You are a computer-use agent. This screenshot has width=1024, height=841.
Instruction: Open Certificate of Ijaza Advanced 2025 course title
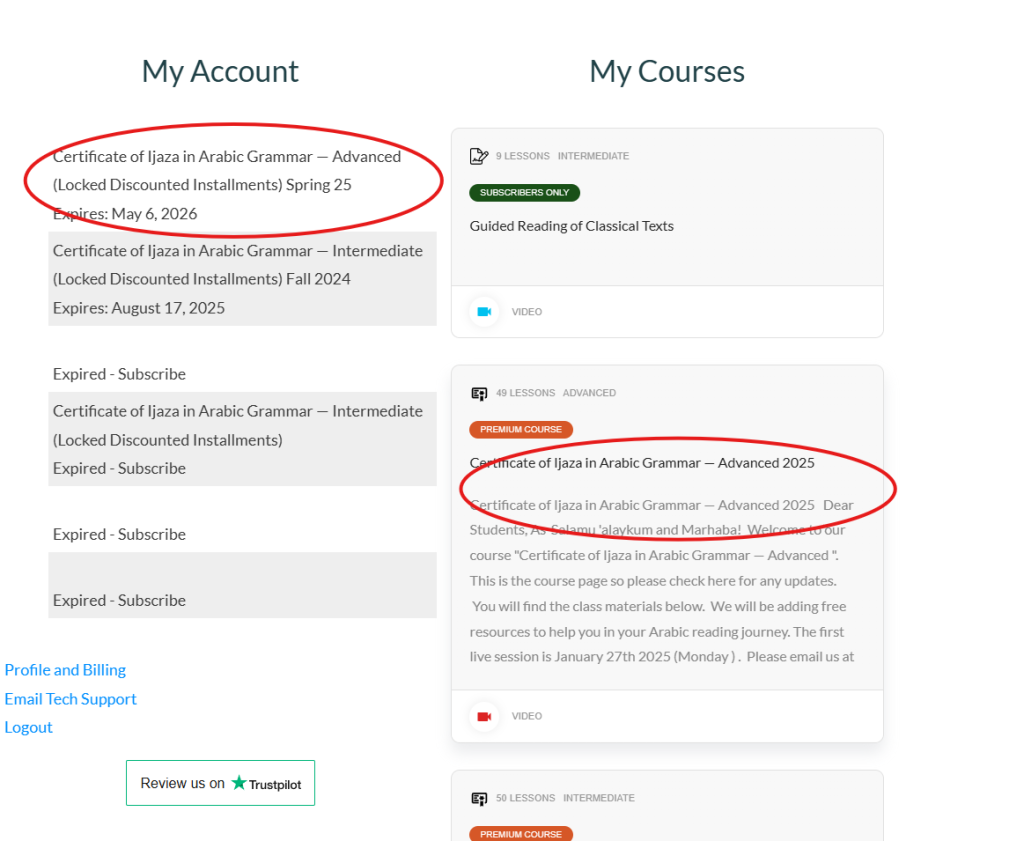coord(642,463)
